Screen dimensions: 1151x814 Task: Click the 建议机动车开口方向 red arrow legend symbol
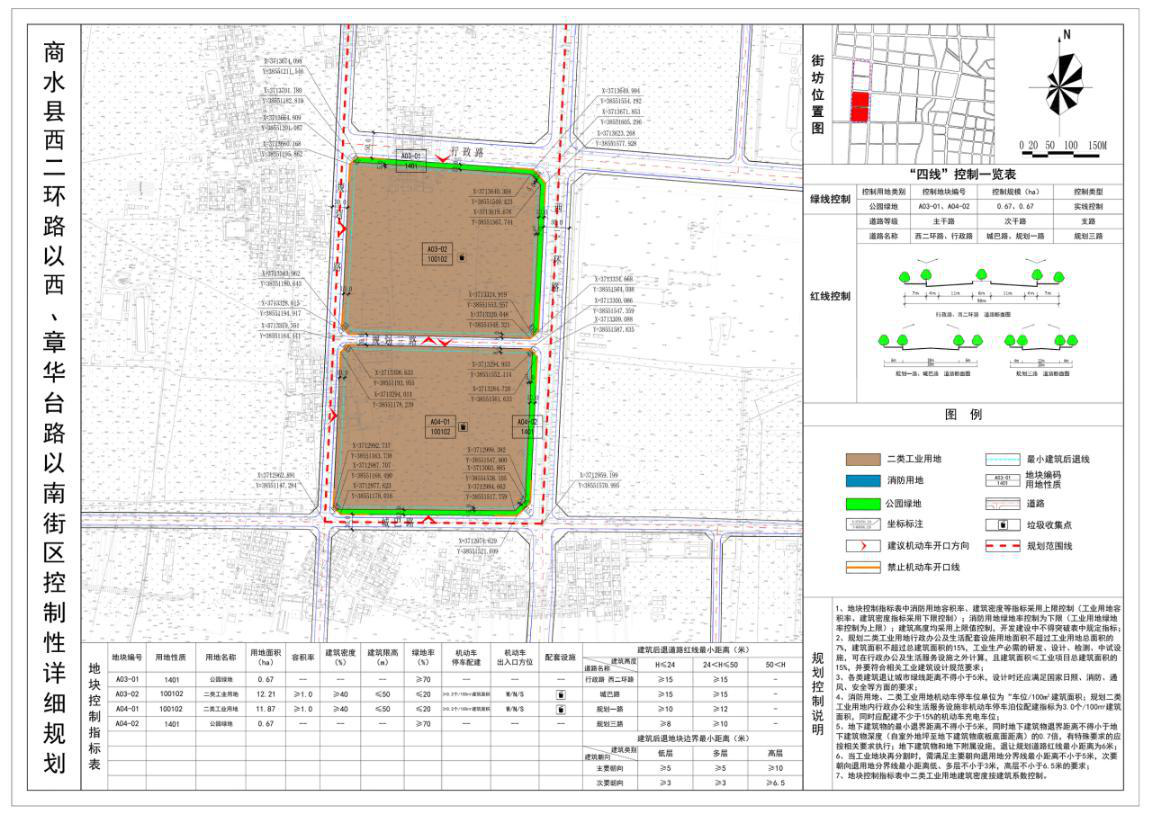[x=863, y=546]
